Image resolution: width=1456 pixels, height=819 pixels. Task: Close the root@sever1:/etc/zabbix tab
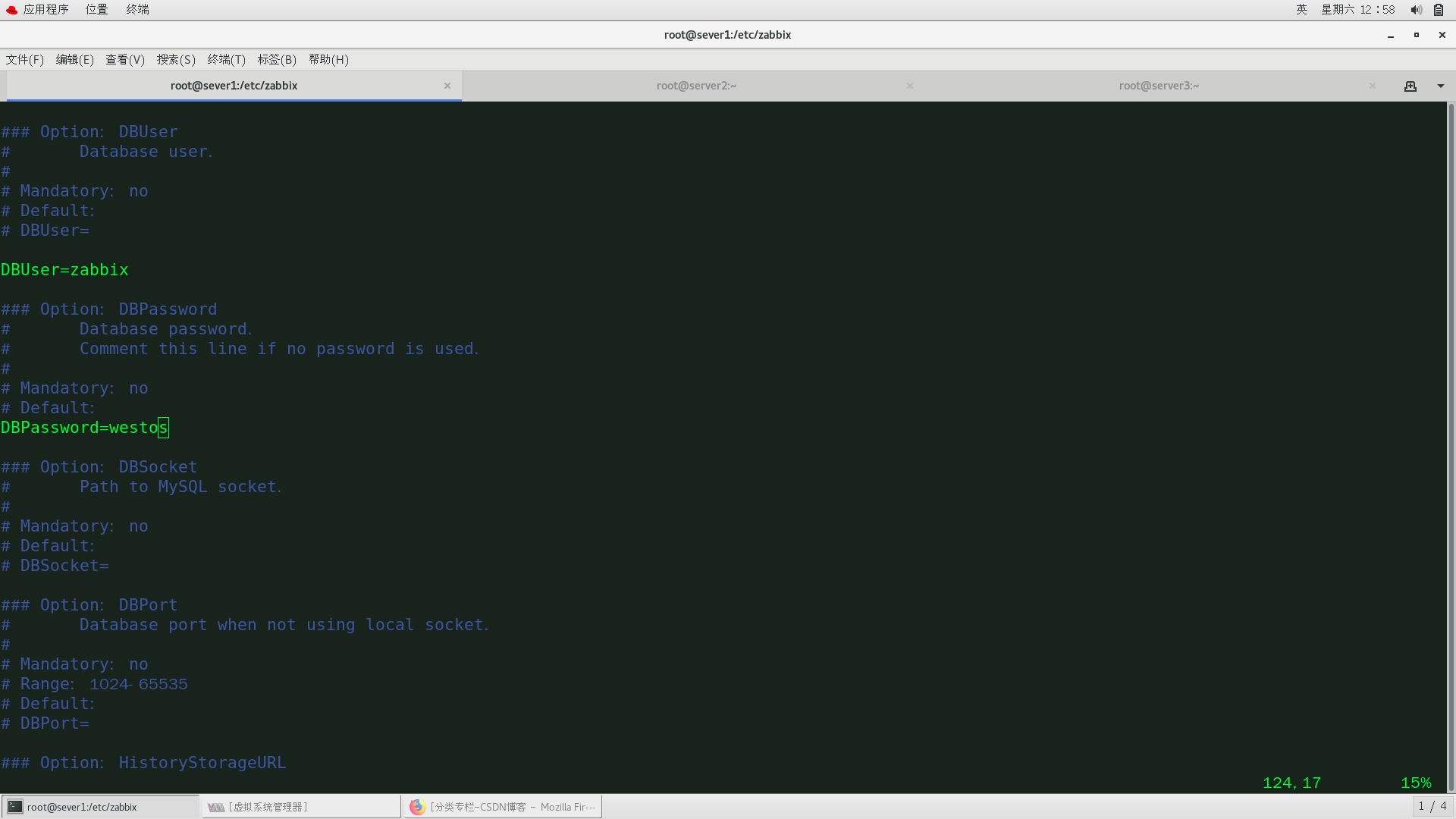coord(447,86)
